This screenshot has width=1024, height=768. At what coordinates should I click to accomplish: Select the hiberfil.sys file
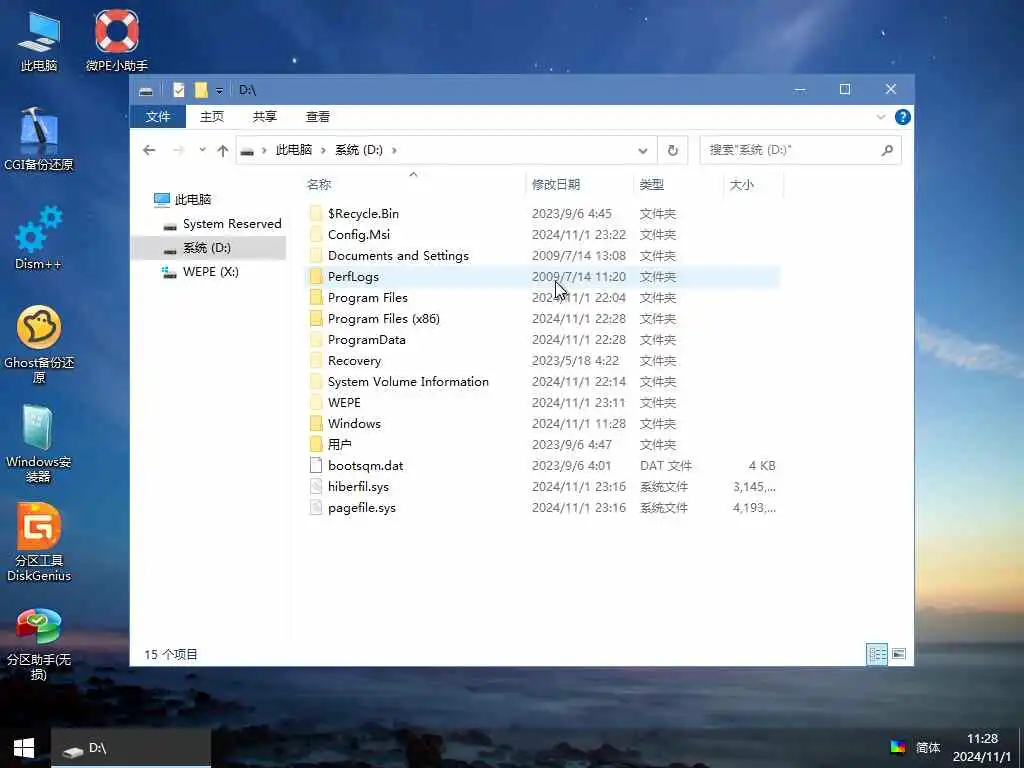358,487
